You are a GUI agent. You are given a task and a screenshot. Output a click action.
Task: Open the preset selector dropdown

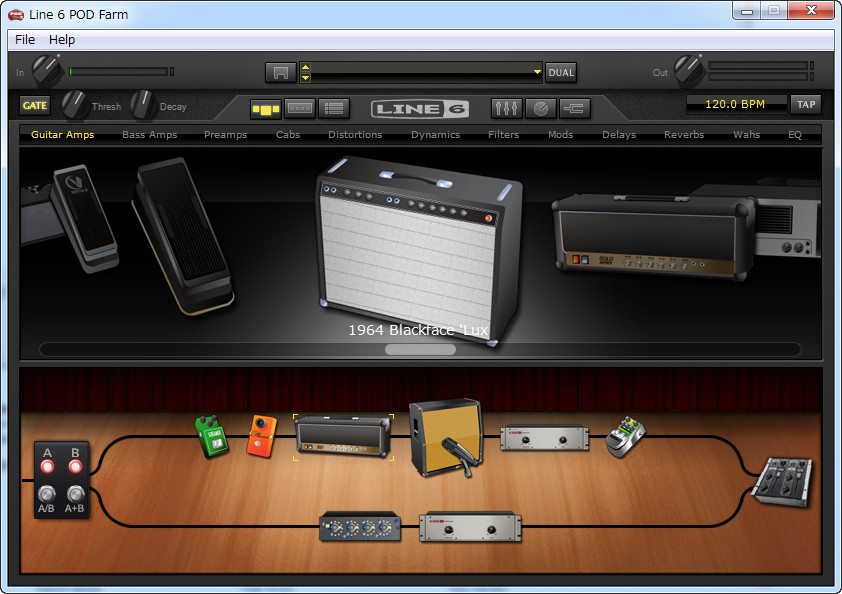(536, 72)
